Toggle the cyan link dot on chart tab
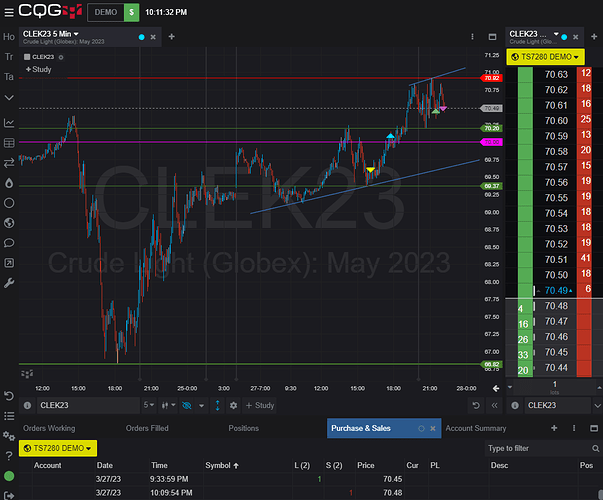Viewport: 603px width, 500px height. [141, 37]
